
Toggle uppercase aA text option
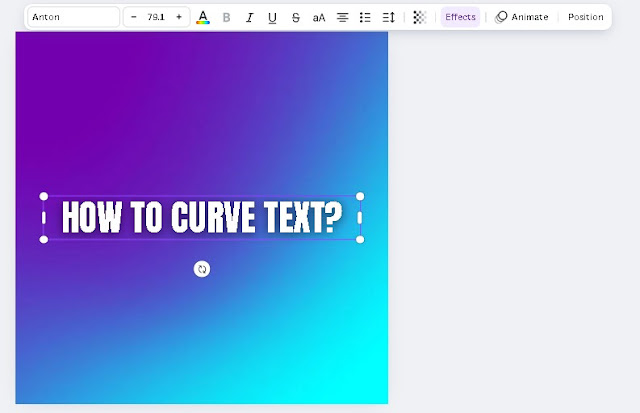pyautogui.click(x=319, y=17)
